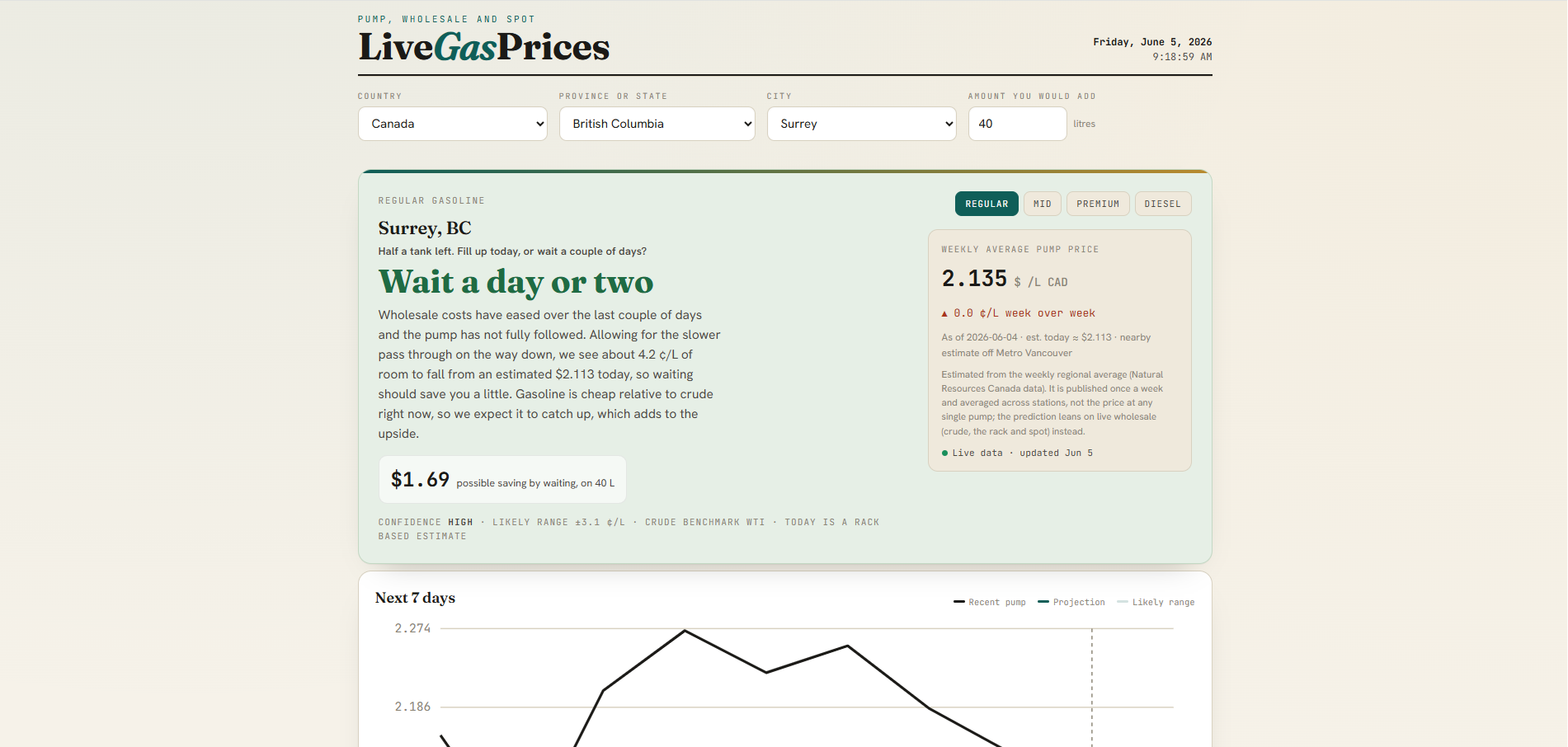Switch to the Premium fuel grade

(x=1098, y=204)
